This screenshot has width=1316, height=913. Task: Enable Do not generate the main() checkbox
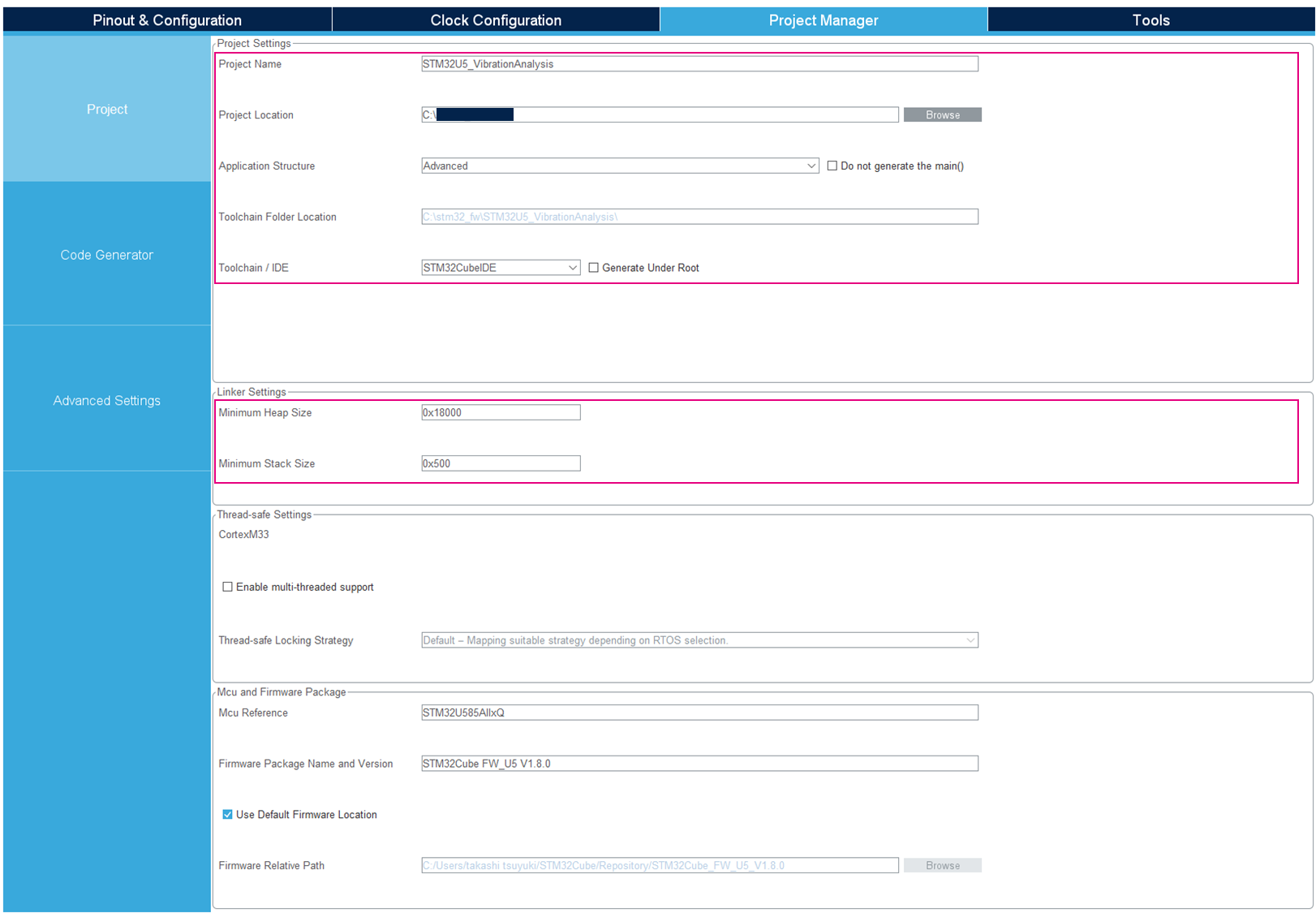coord(832,166)
